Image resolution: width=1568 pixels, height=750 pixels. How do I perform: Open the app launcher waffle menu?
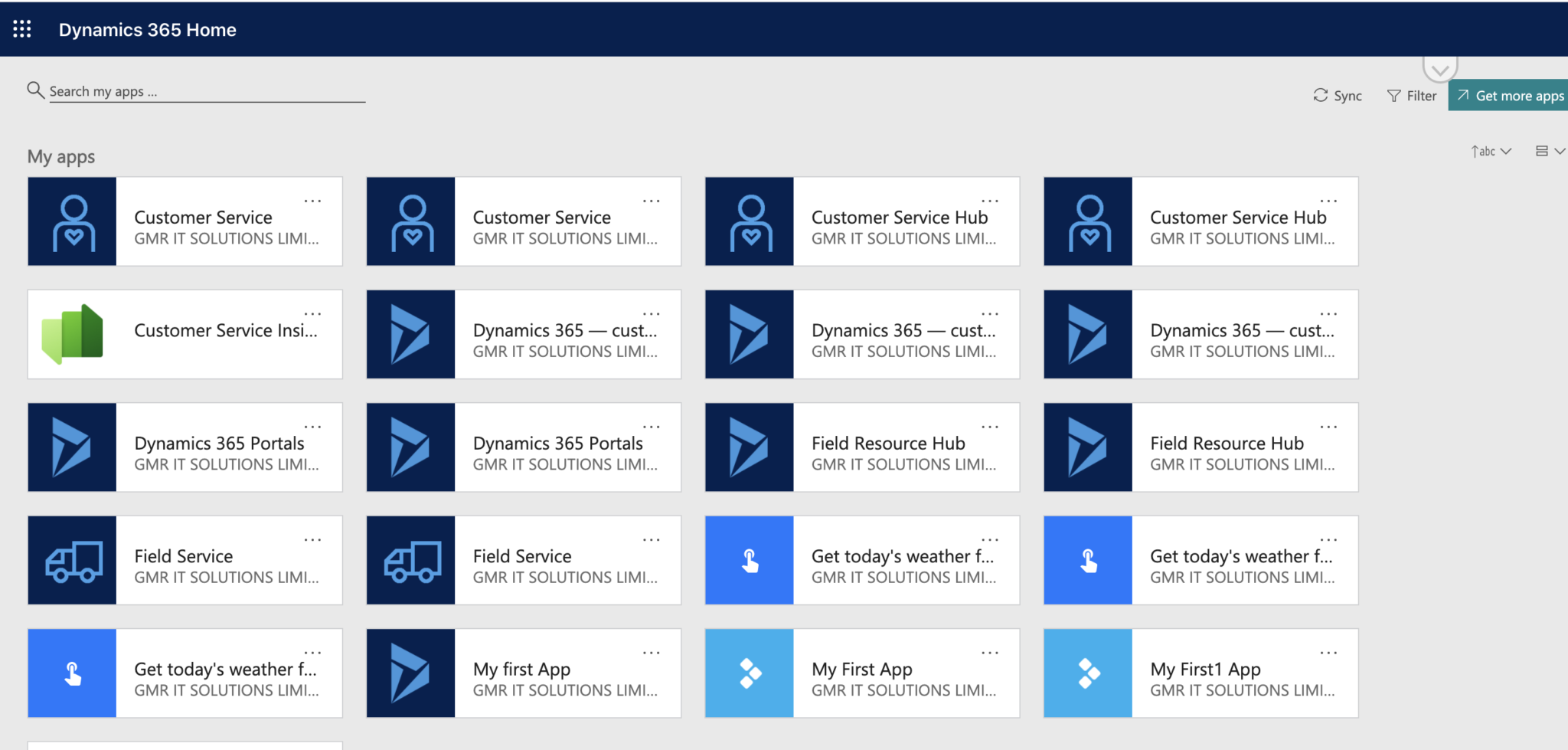(x=22, y=29)
